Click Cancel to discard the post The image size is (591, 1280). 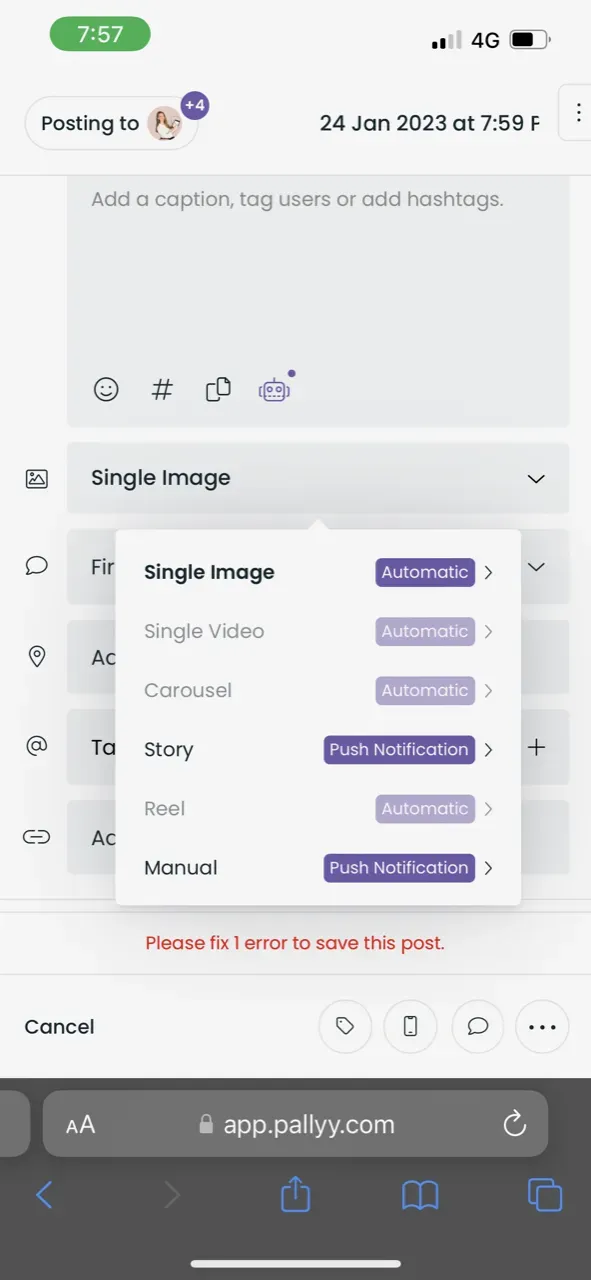(59, 1027)
